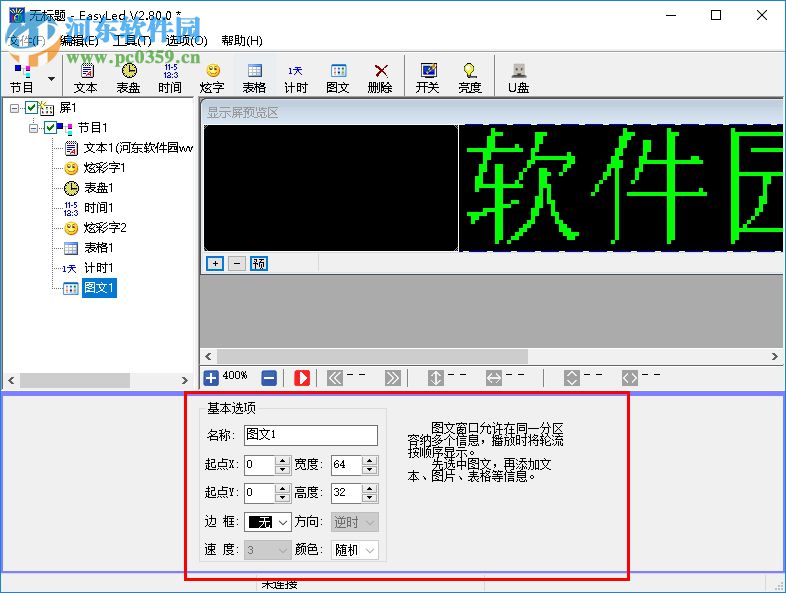This screenshot has width=786, height=593.
Task: Toggle the 节目1 checkbox in tree
Action: 50,127
